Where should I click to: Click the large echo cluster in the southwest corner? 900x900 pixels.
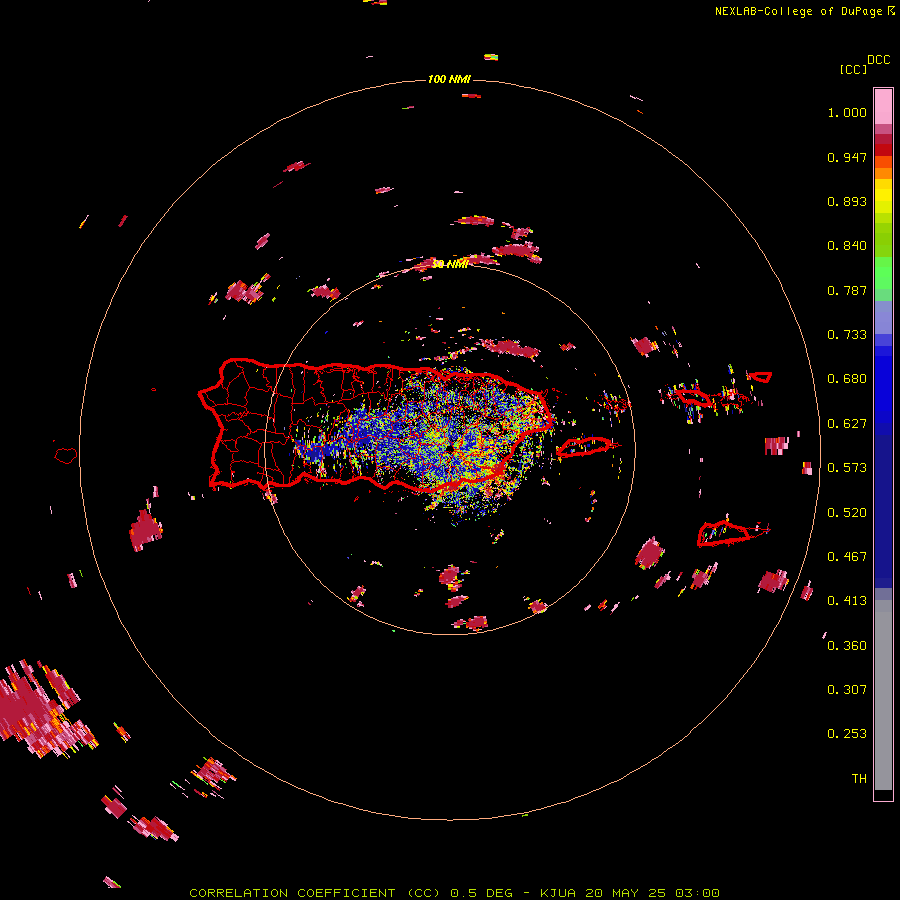[x=43, y=709]
